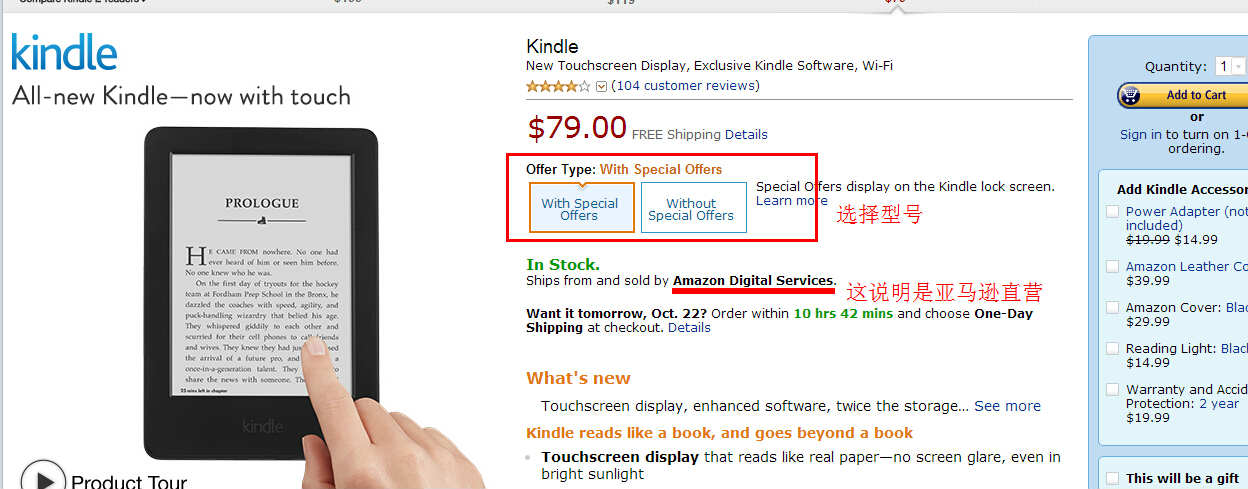Click the Kindle logo

64,52
